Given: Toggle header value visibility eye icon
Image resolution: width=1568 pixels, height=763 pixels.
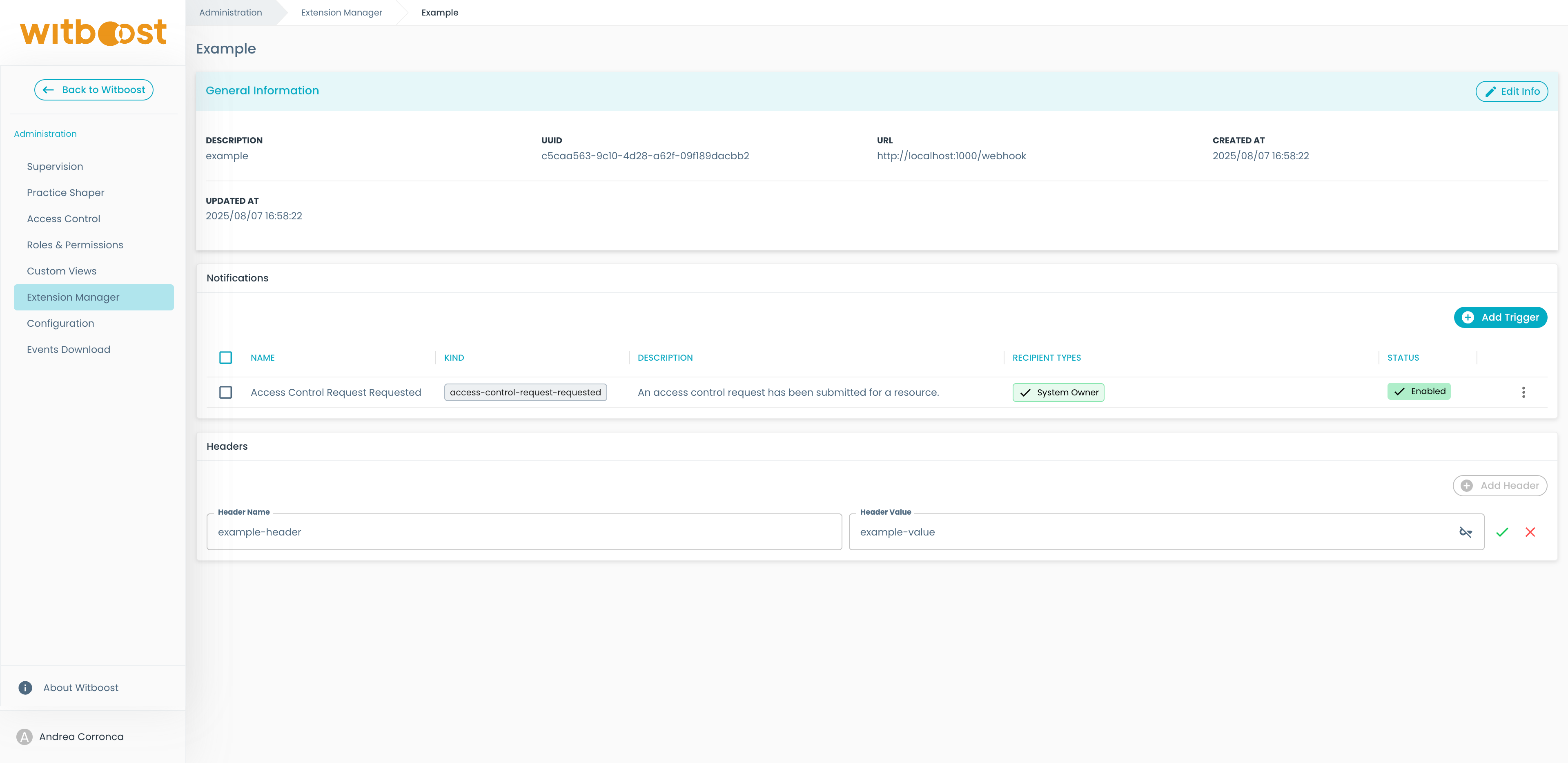Looking at the screenshot, I should pos(1465,532).
